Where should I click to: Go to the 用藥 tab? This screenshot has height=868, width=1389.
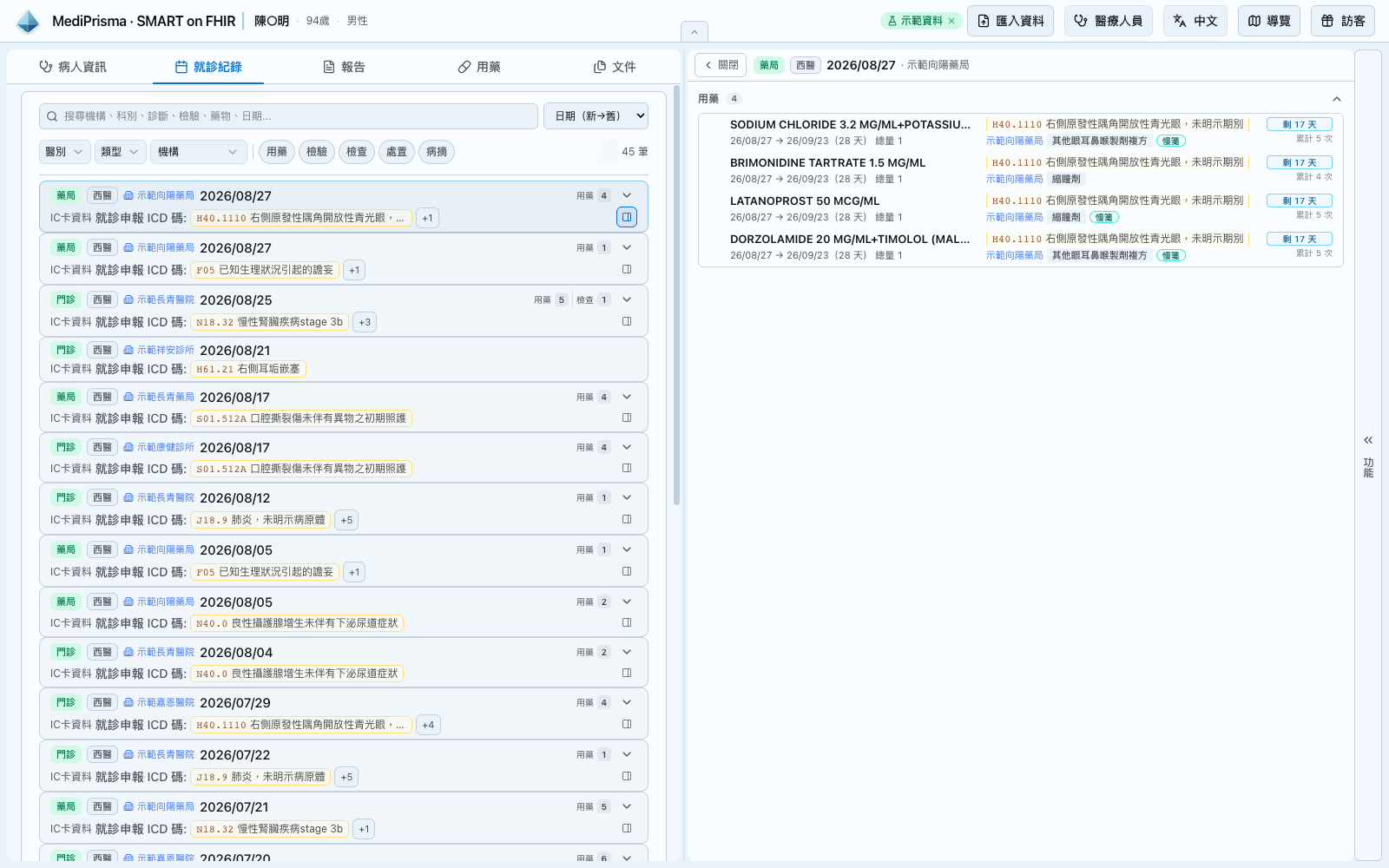pyautogui.click(x=479, y=67)
